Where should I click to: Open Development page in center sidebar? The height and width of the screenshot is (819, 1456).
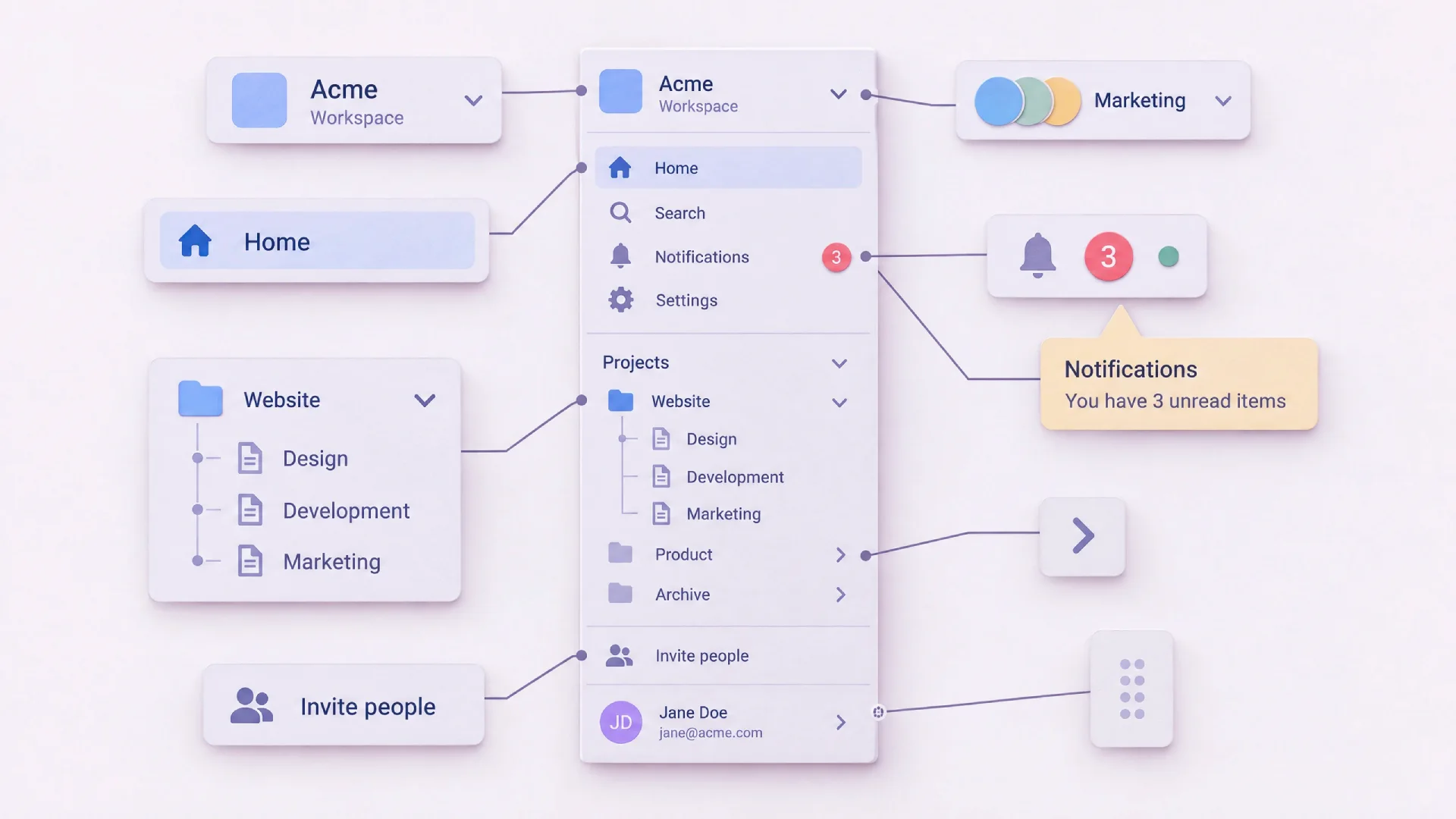click(735, 477)
